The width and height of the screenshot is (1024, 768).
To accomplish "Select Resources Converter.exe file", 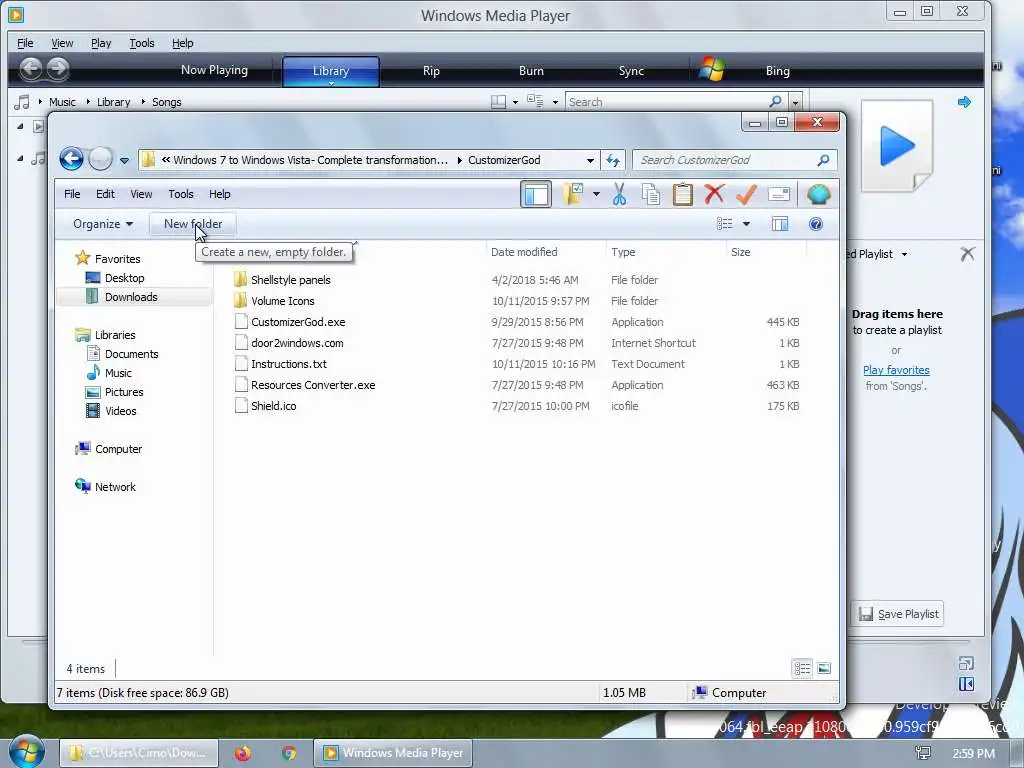I will (313, 385).
